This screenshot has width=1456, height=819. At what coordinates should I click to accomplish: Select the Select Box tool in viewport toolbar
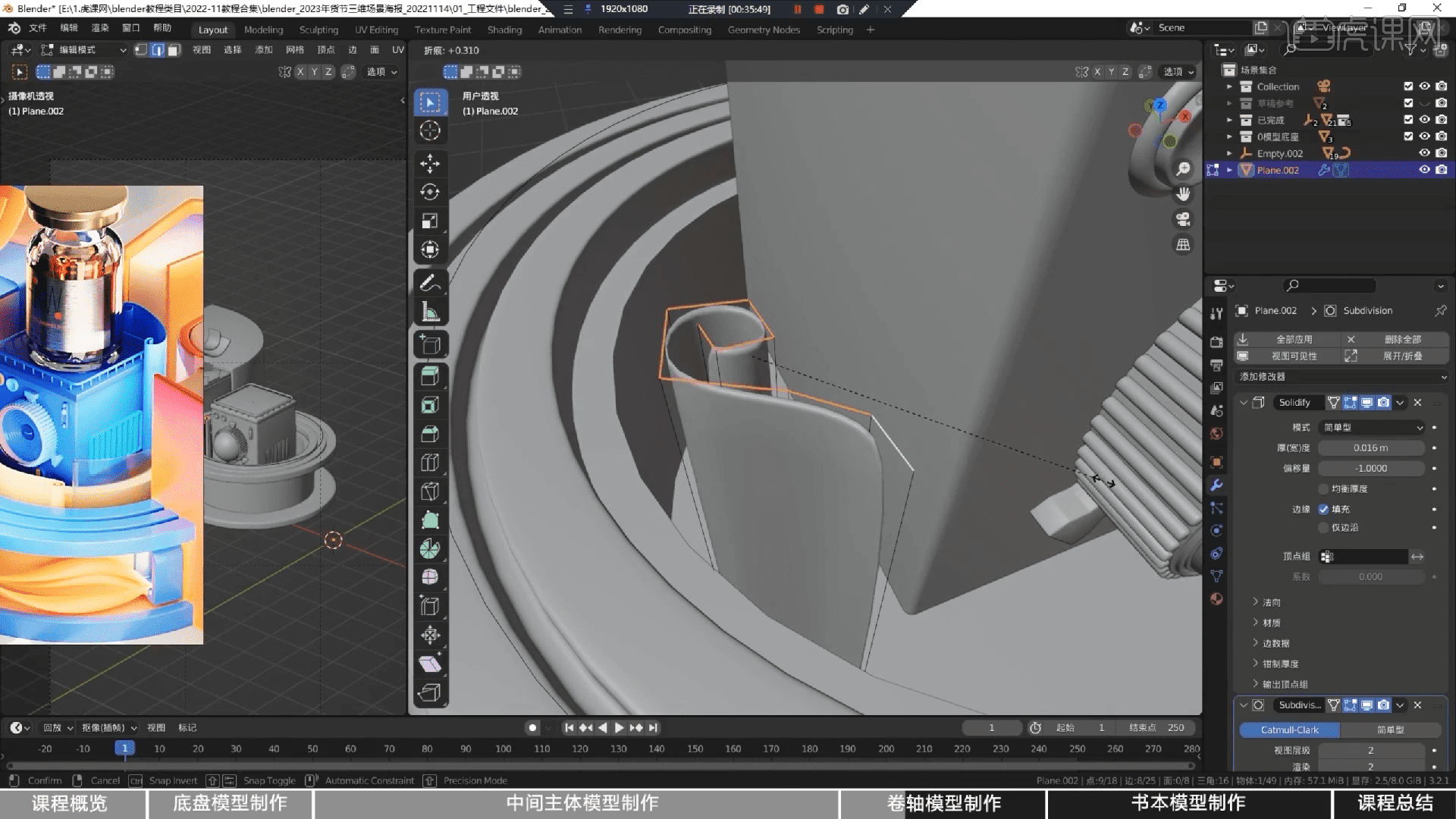tap(430, 102)
